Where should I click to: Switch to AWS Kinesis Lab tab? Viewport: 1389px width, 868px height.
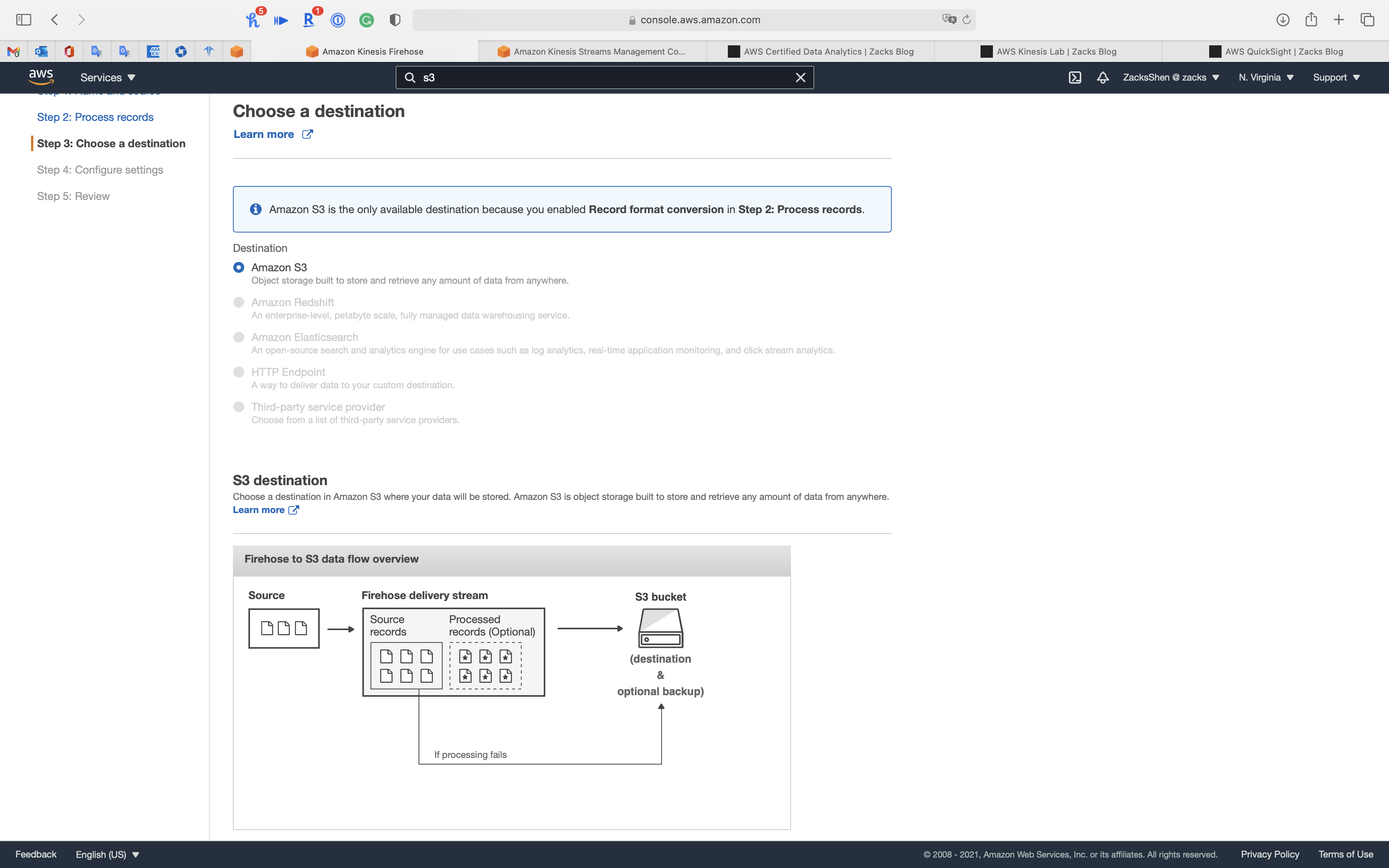tap(1048, 52)
